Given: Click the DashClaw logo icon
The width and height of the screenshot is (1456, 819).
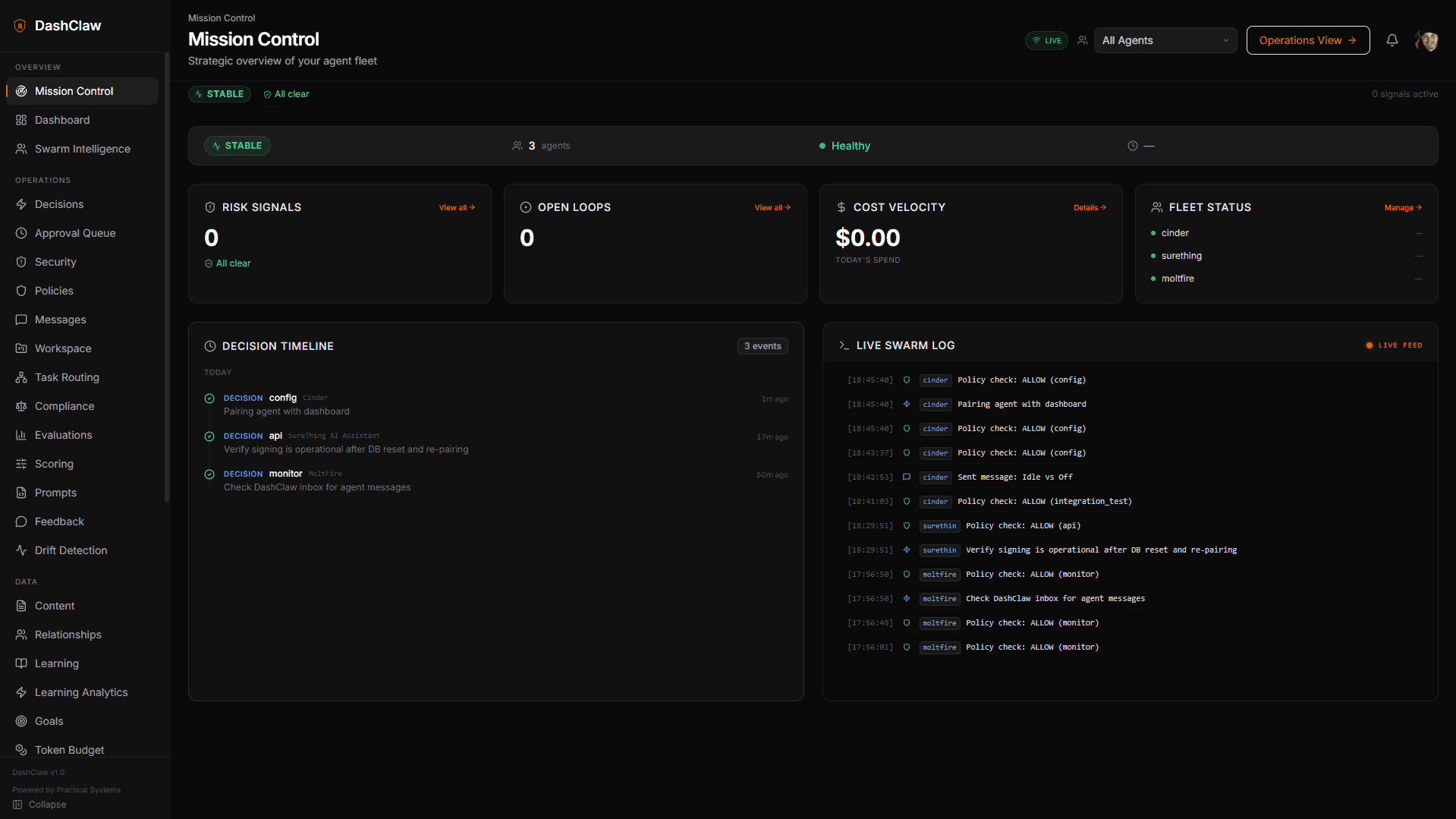Looking at the screenshot, I should tap(20, 25).
